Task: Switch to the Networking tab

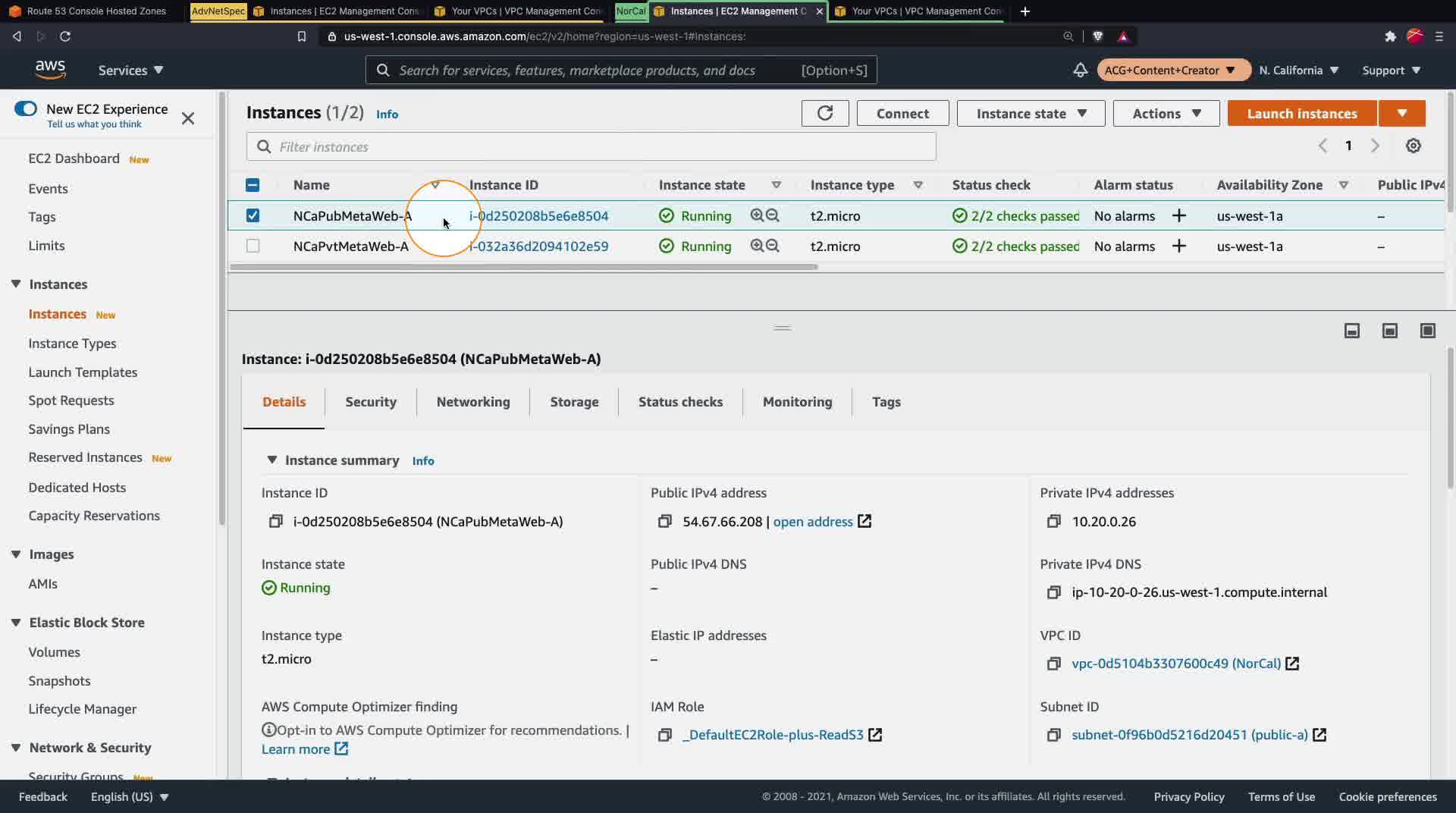Action: (x=473, y=402)
